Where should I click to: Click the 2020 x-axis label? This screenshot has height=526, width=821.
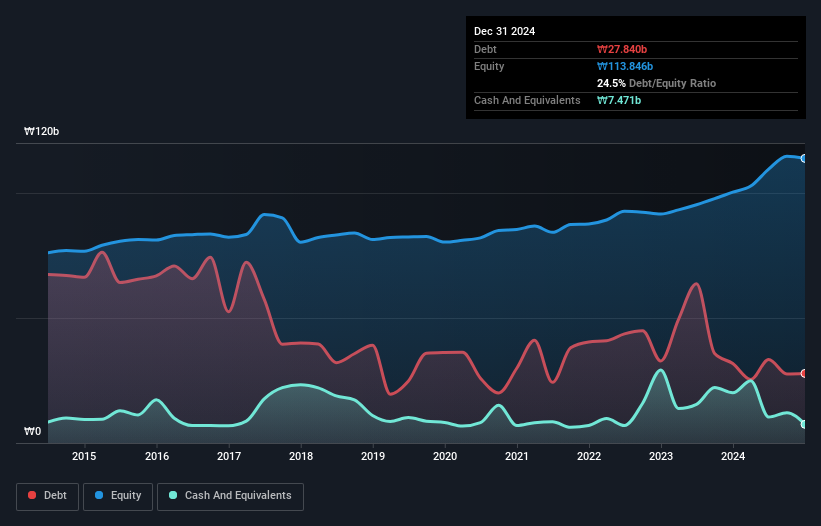445,456
